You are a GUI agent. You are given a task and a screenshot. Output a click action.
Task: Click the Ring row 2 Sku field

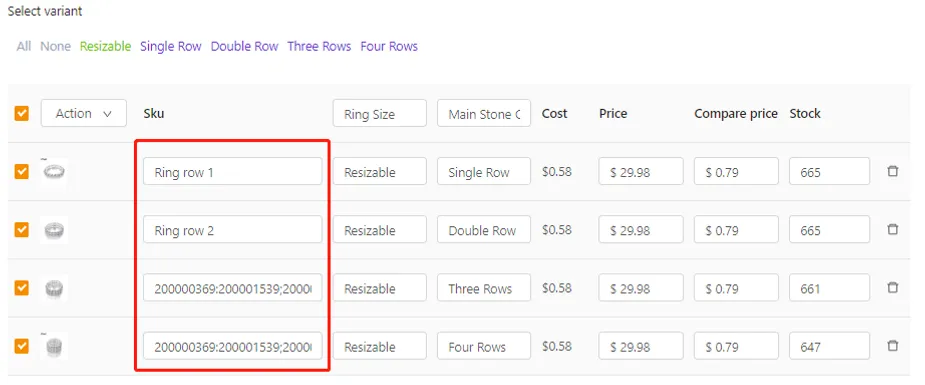point(232,229)
